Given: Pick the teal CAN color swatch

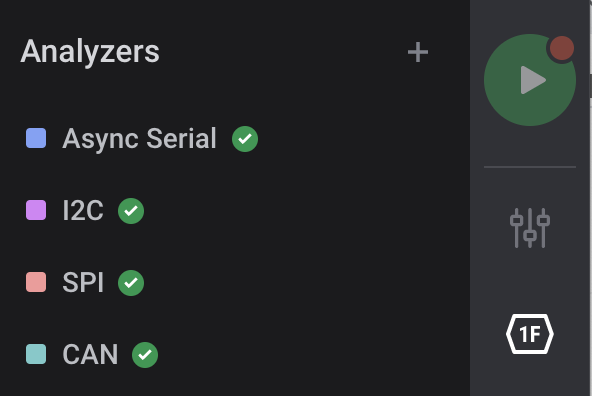Looking at the screenshot, I should [x=36, y=354].
